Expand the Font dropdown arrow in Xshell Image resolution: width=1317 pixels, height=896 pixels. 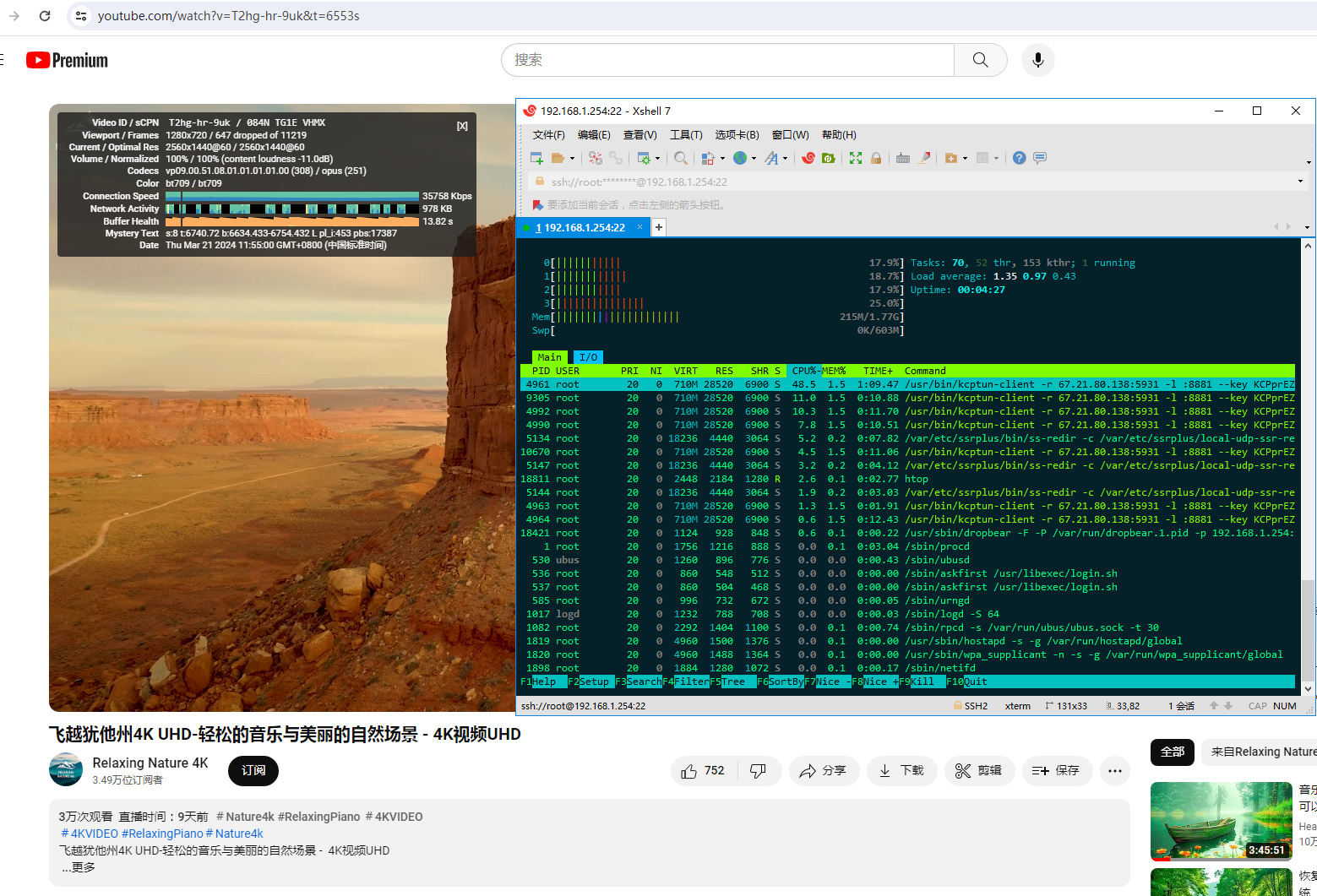[785, 159]
